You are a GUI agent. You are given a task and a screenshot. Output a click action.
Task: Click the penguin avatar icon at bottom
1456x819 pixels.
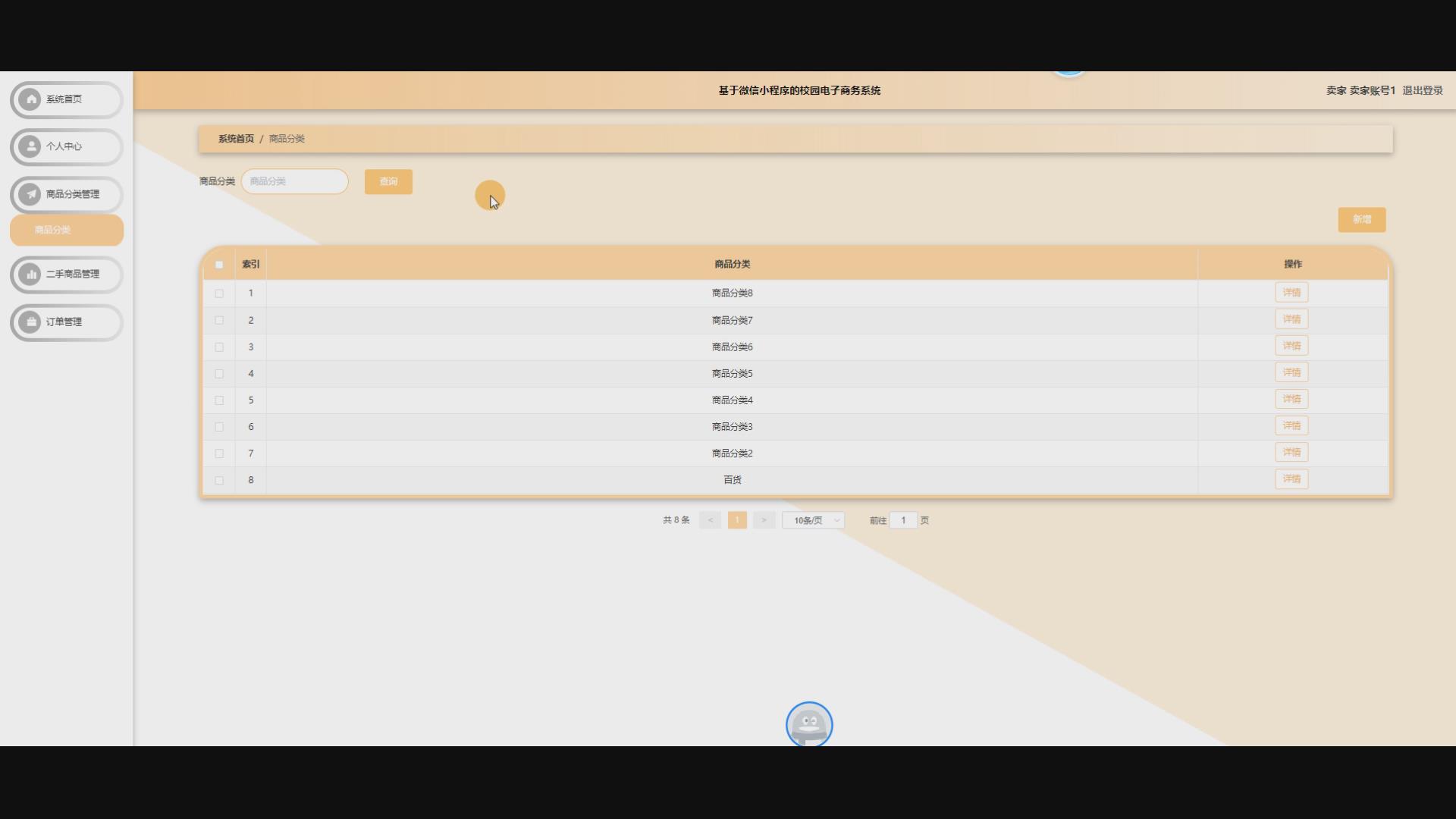808,724
